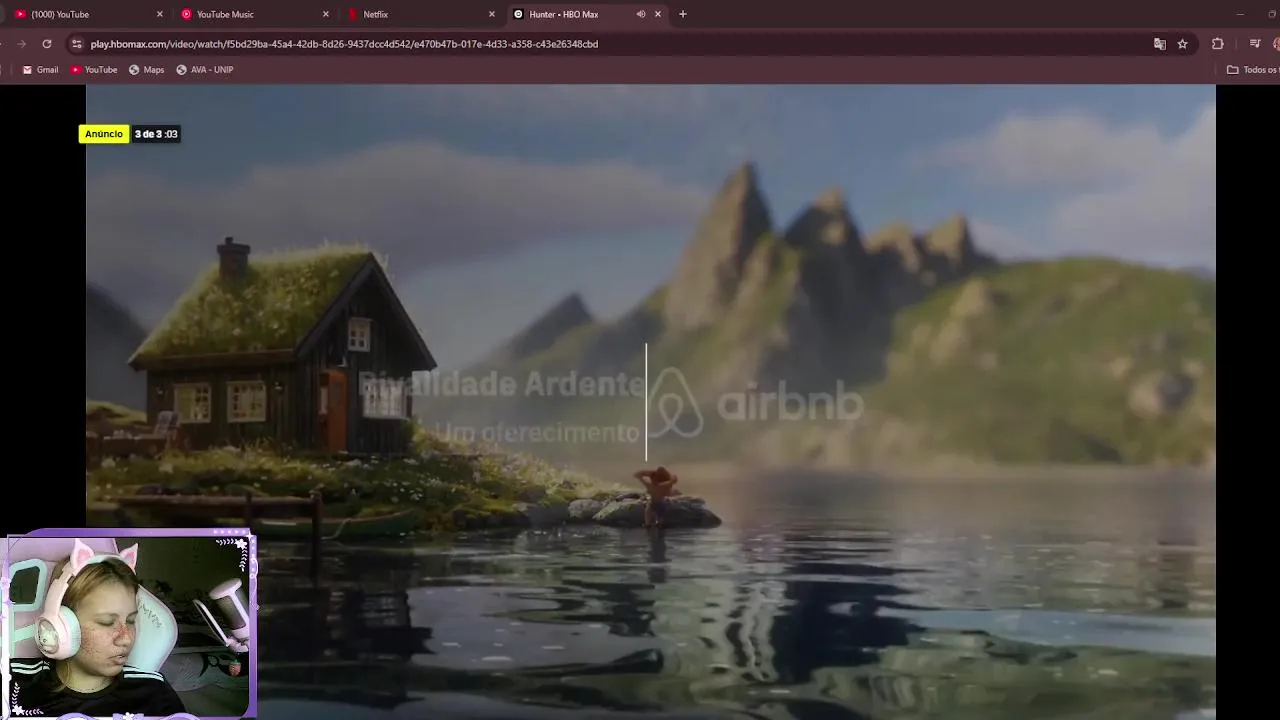Switch to the Netflix tab
Image resolution: width=1280 pixels, height=720 pixels.
click(x=418, y=14)
